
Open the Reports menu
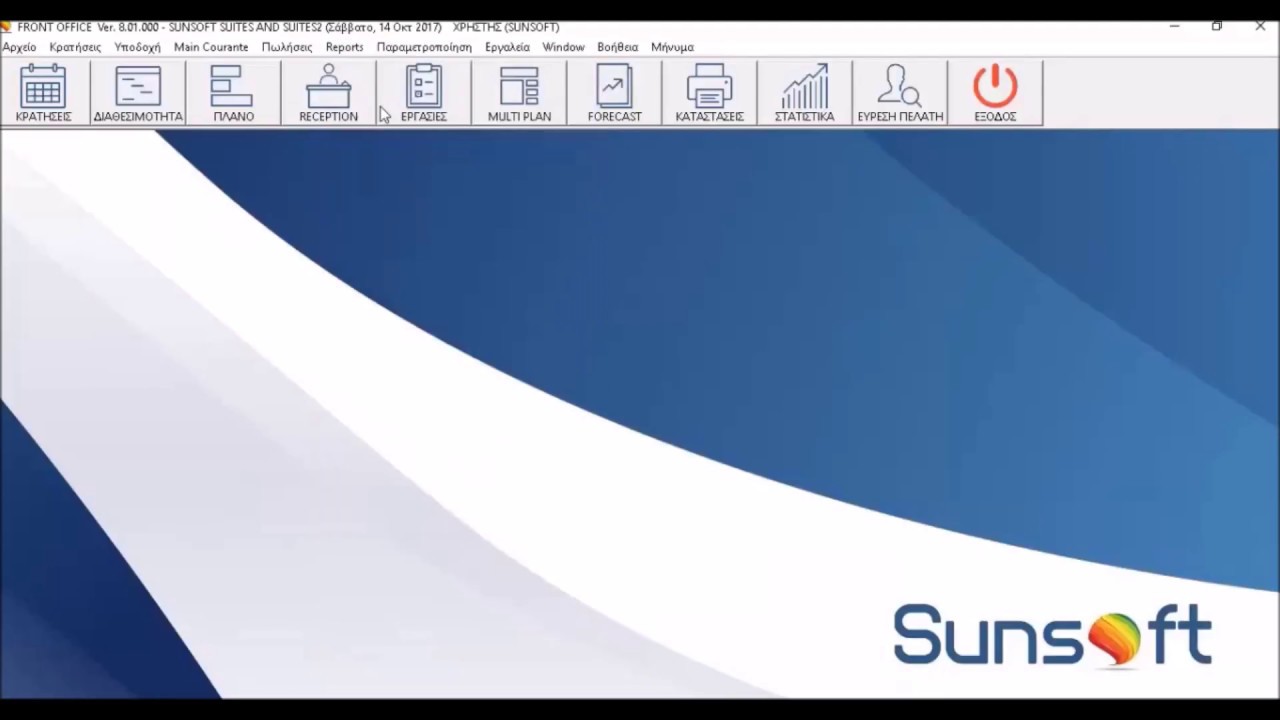pos(344,47)
